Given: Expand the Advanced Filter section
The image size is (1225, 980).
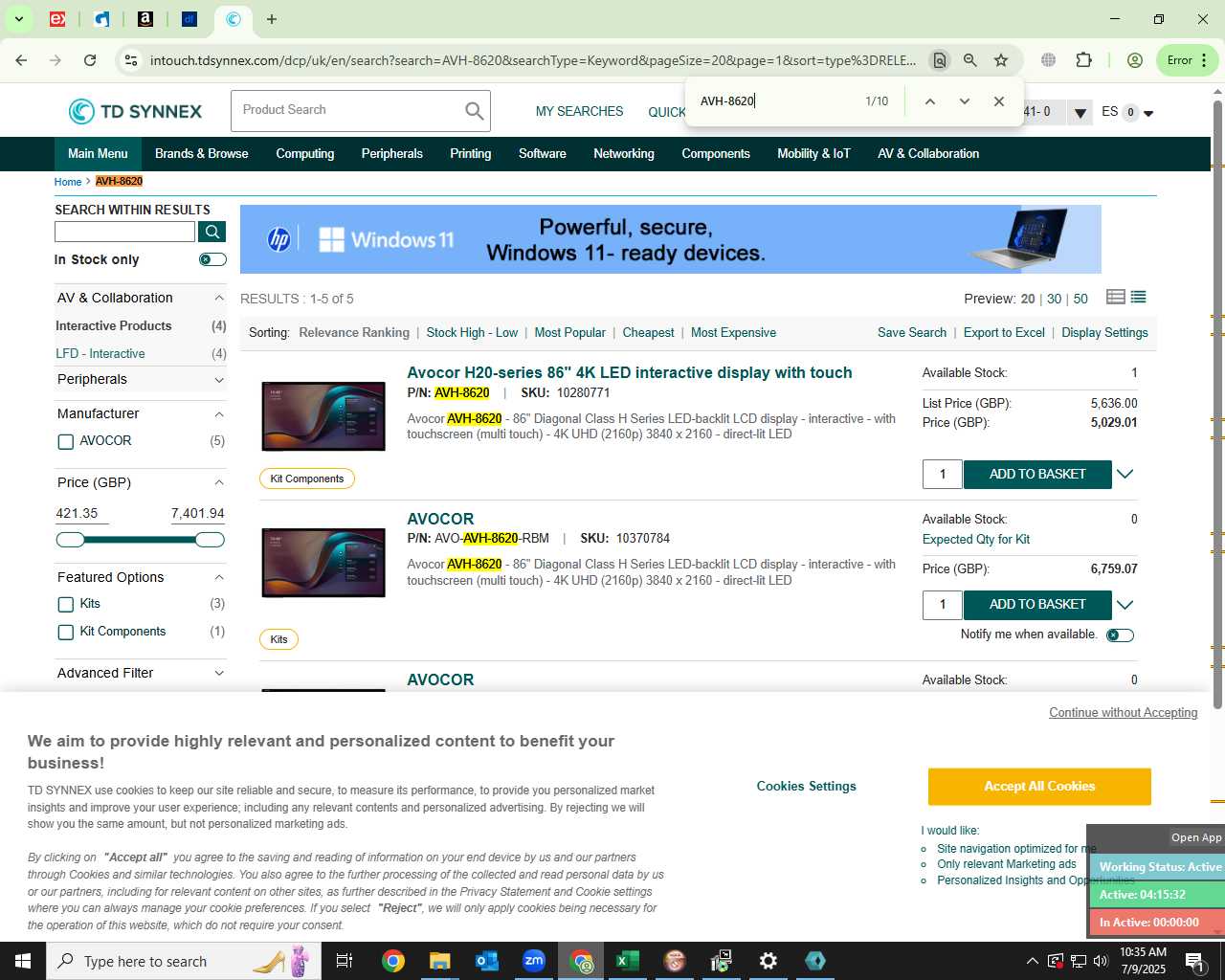Looking at the screenshot, I should [219, 674].
